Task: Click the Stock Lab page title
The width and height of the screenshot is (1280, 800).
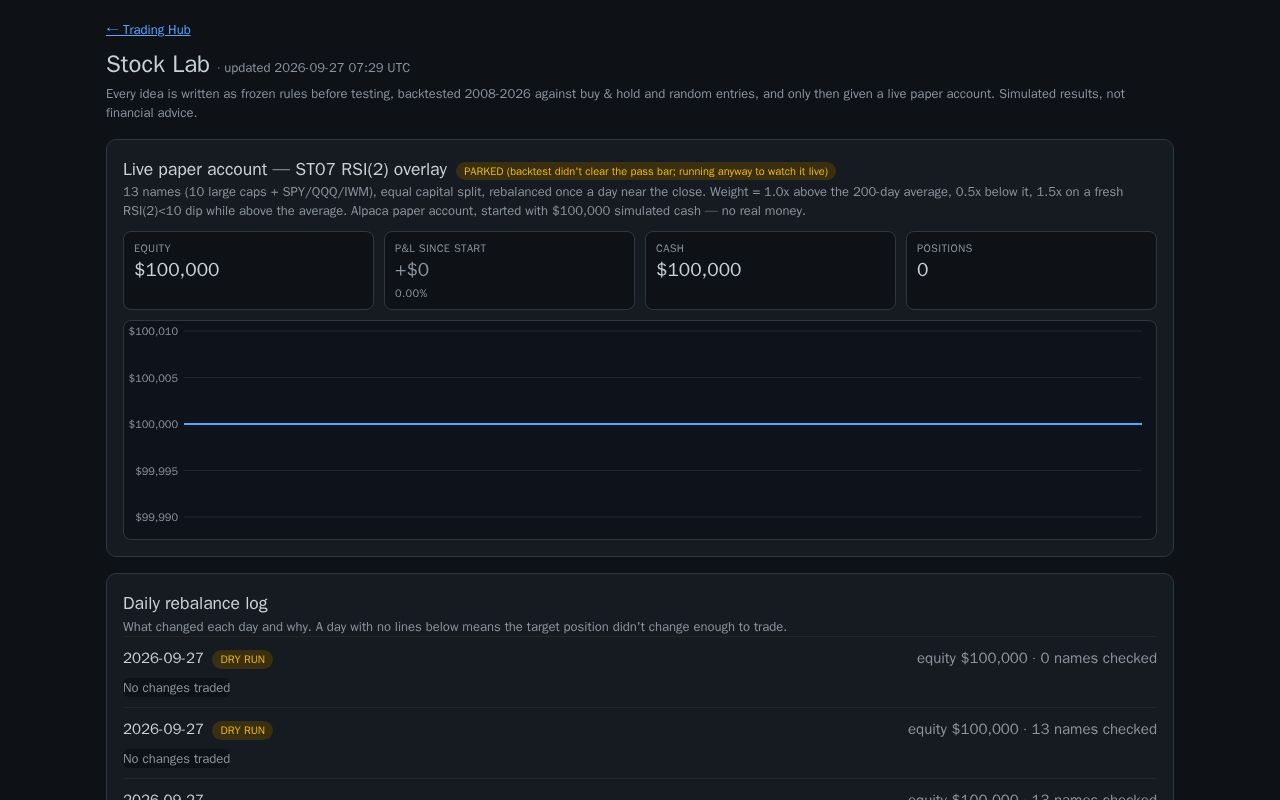Action: tap(158, 64)
